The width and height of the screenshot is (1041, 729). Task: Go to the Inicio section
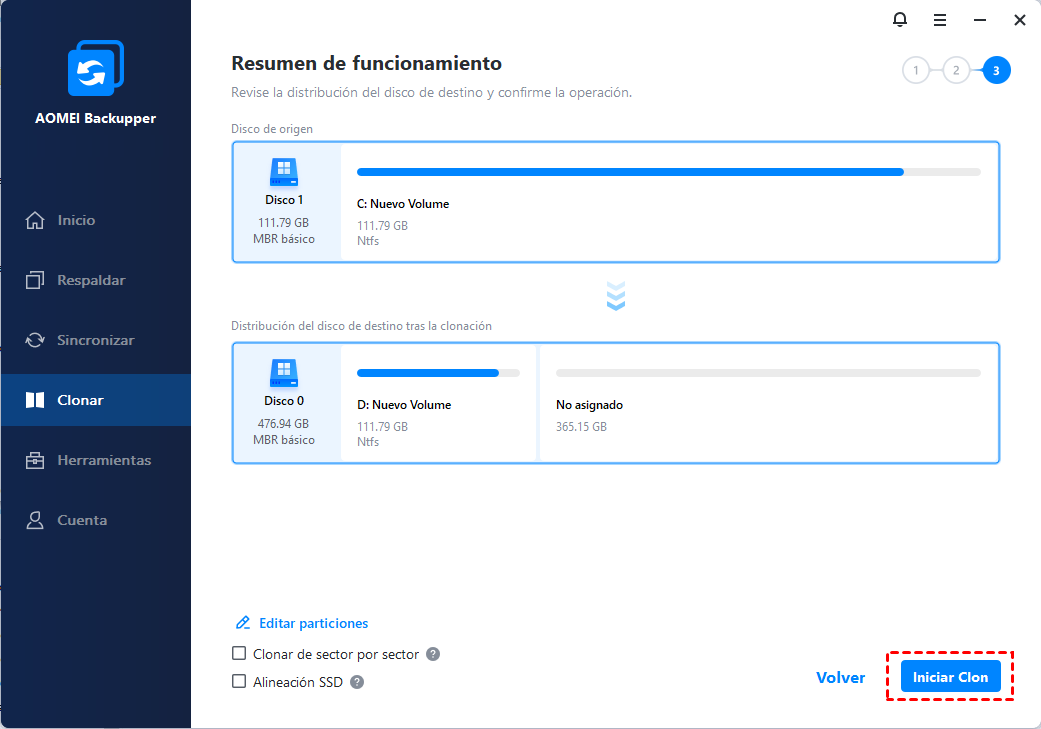tap(96, 220)
